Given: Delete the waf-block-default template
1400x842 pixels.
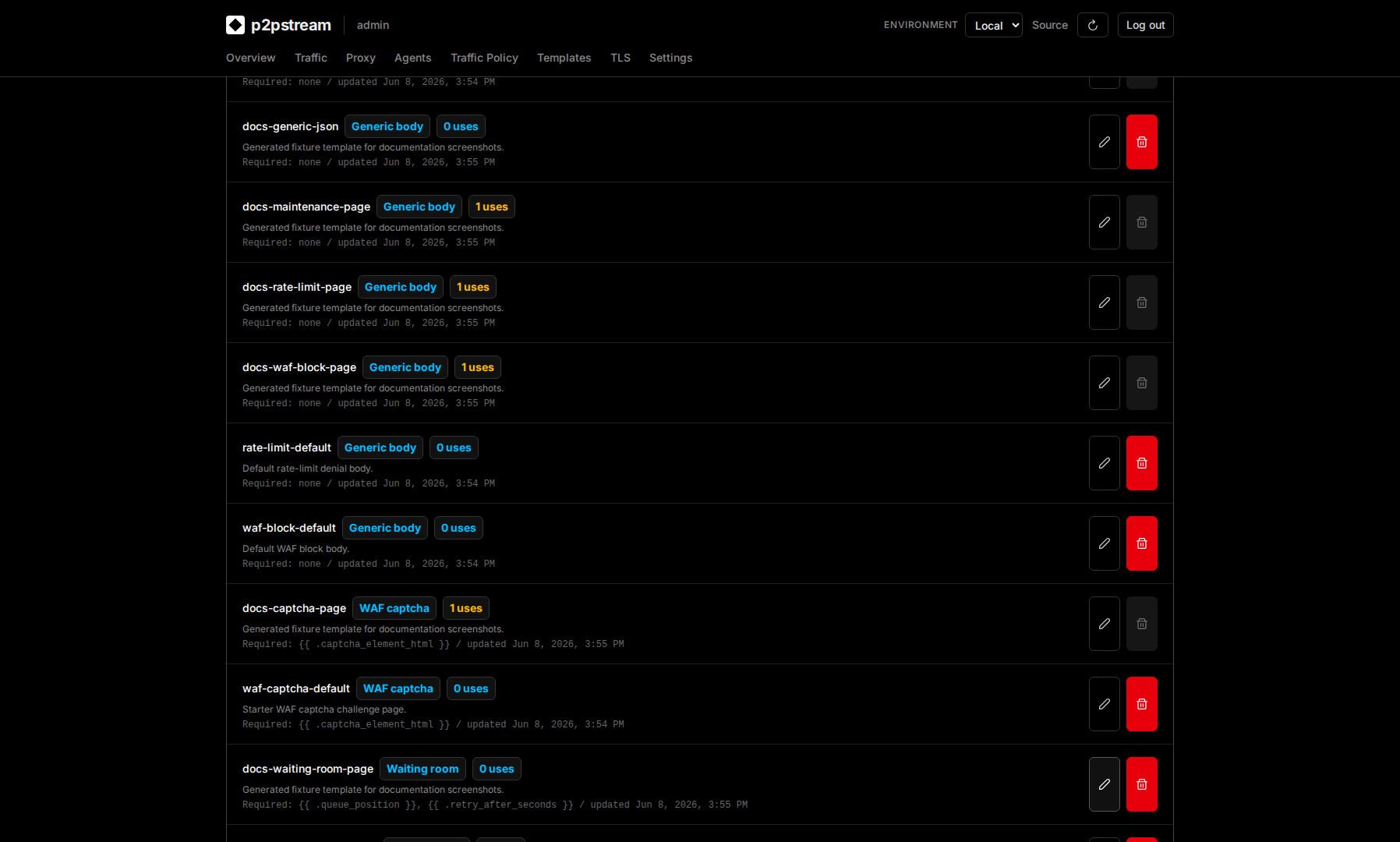Looking at the screenshot, I should pos(1142,543).
